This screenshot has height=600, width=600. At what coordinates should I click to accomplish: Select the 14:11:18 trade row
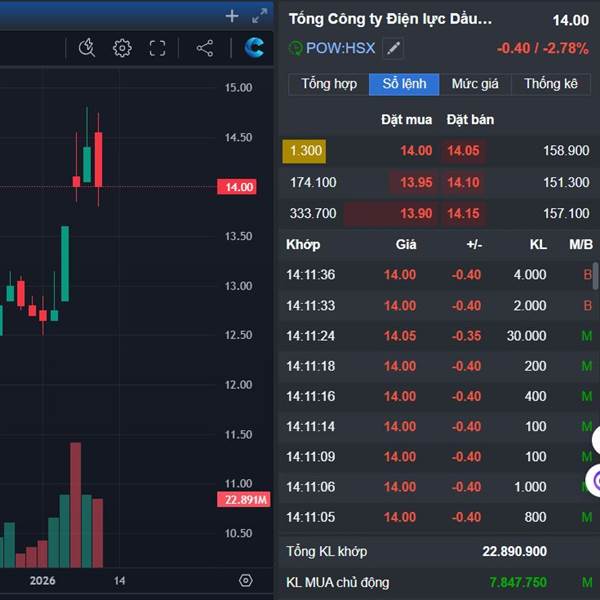(439, 366)
